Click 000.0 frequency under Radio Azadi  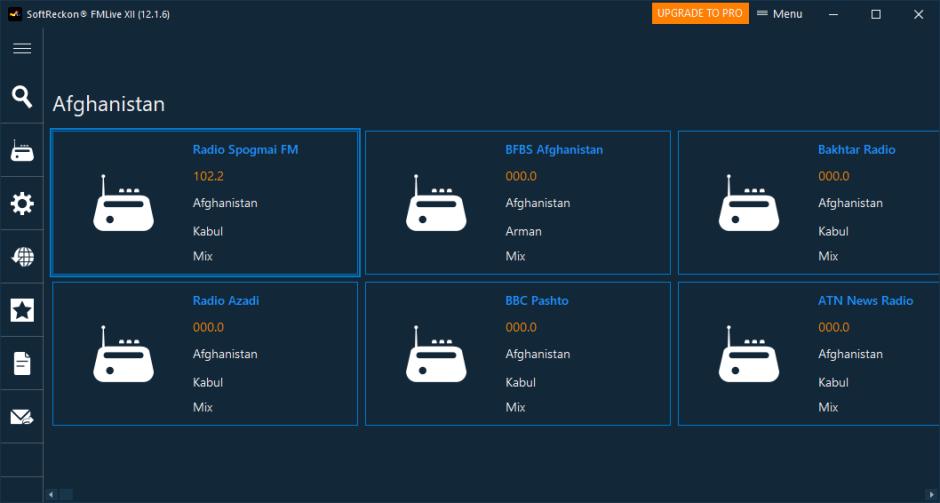[208, 327]
